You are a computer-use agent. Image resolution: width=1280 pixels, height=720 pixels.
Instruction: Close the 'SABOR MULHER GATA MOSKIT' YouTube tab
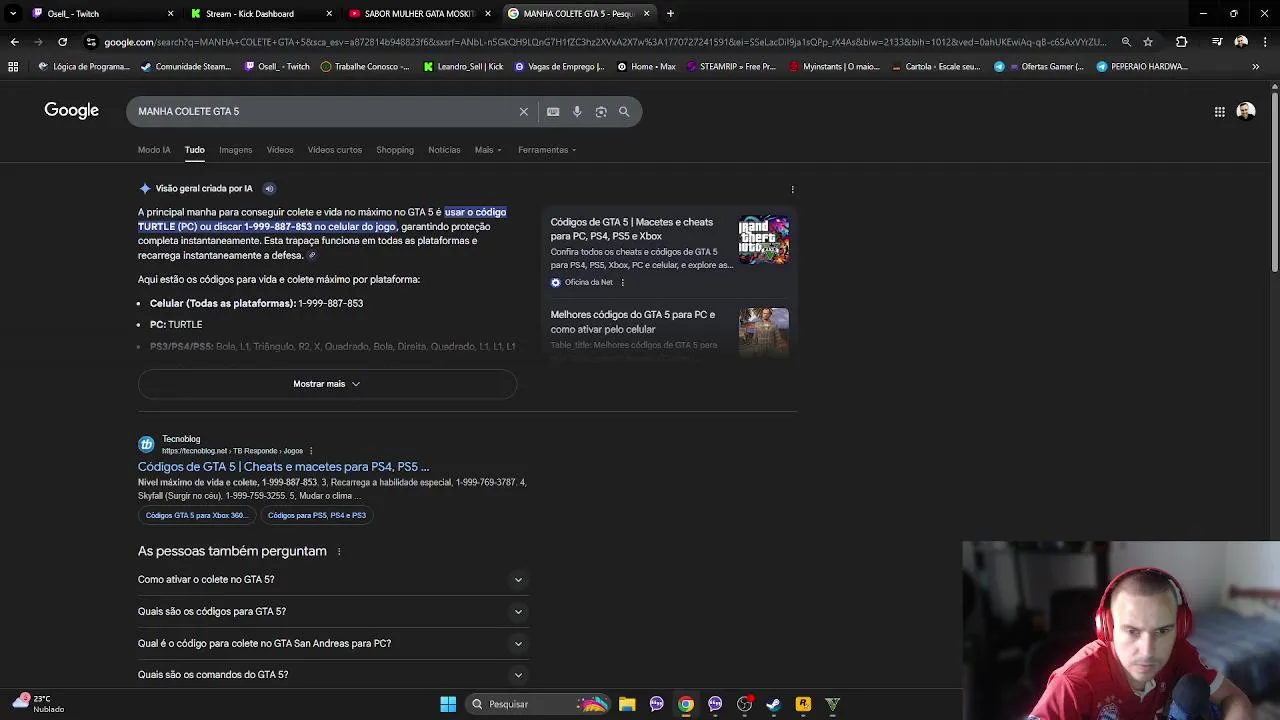[488, 14]
